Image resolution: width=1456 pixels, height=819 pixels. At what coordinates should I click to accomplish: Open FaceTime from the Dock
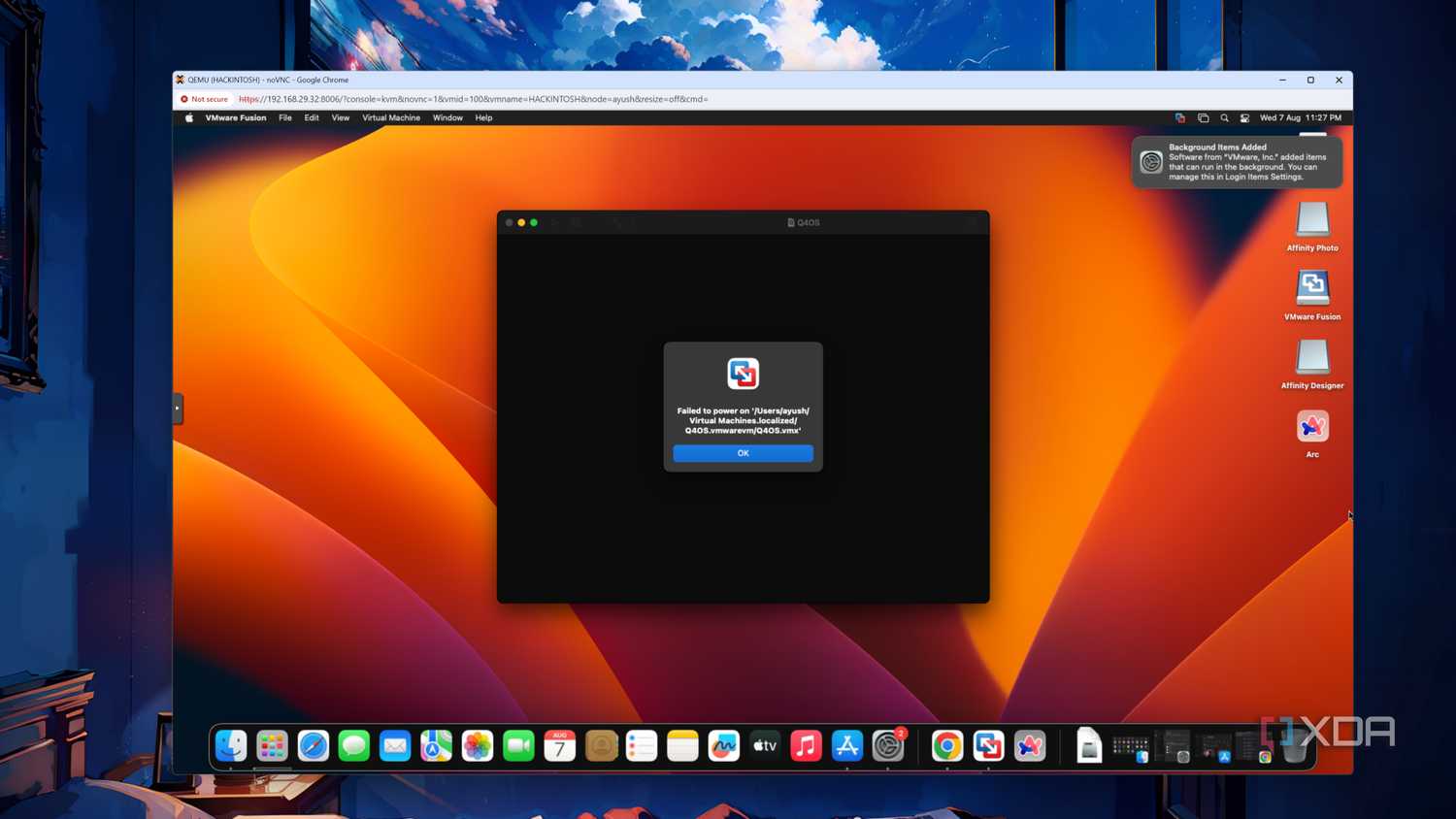tap(518, 745)
